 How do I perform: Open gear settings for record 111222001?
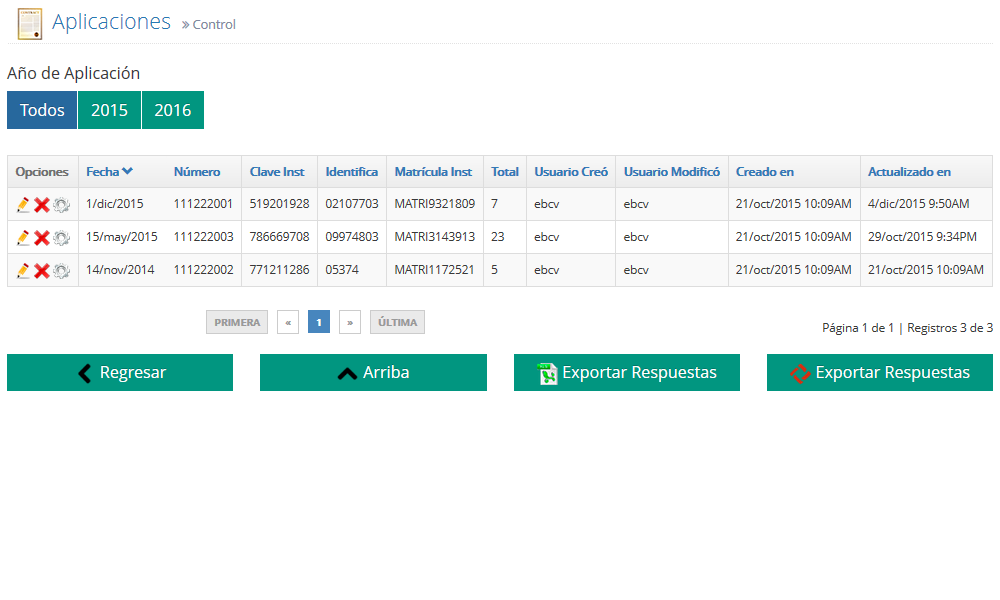[x=61, y=204]
